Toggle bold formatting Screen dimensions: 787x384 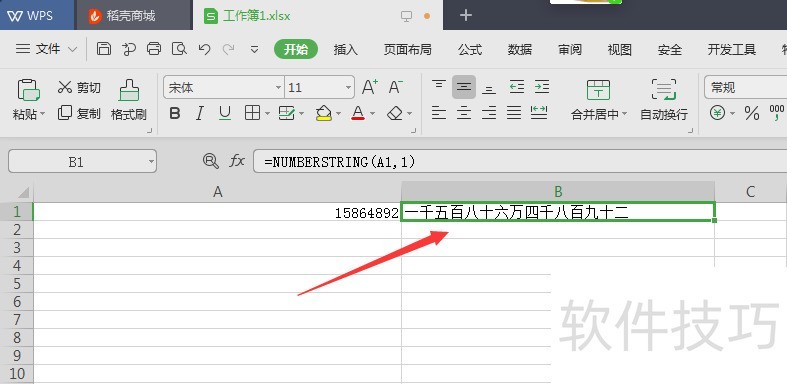point(175,113)
